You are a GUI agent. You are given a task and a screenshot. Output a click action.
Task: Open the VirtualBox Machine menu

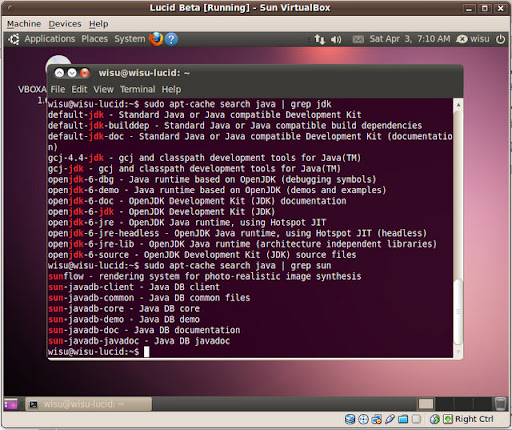tap(24, 24)
